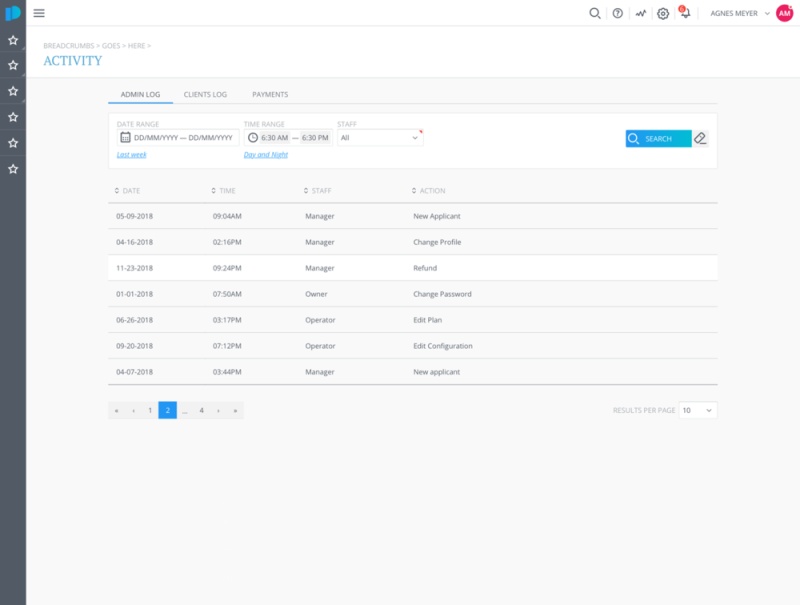The image size is (800, 605).
Task: Switch to the Payments tab
Action: click(270, 94)
